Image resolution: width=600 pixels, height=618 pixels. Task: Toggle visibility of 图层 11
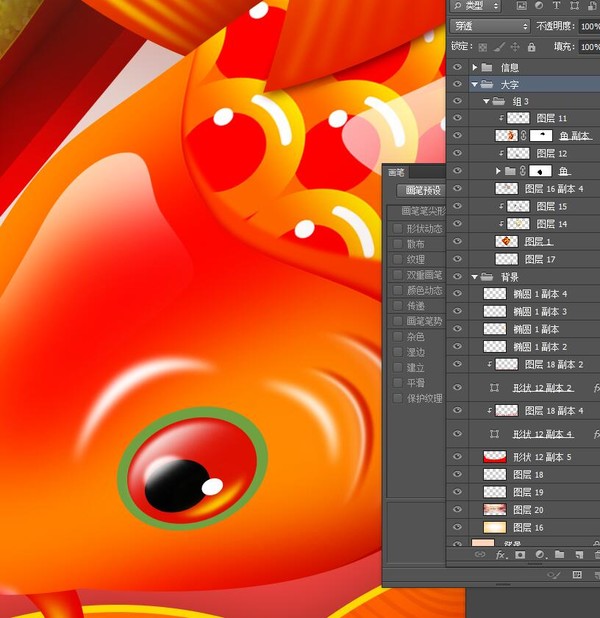coord(457,117)
